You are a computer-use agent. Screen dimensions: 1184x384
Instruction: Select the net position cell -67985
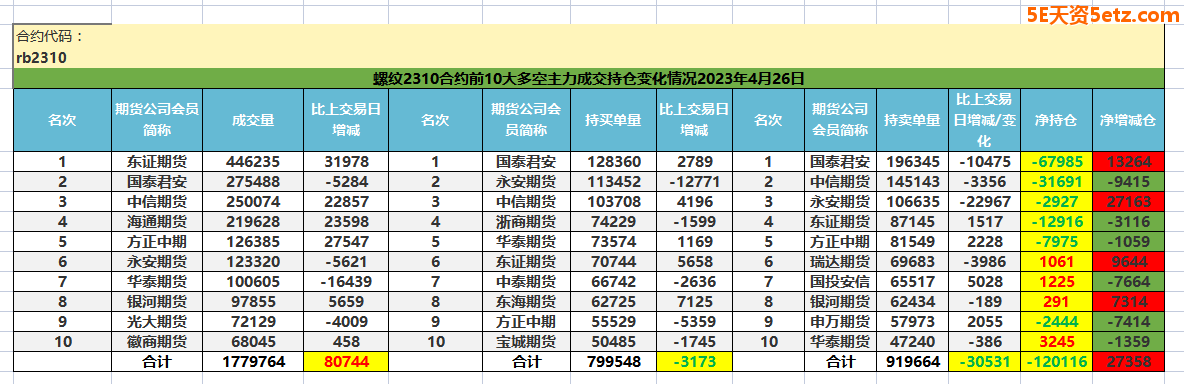click(1057, 161)
